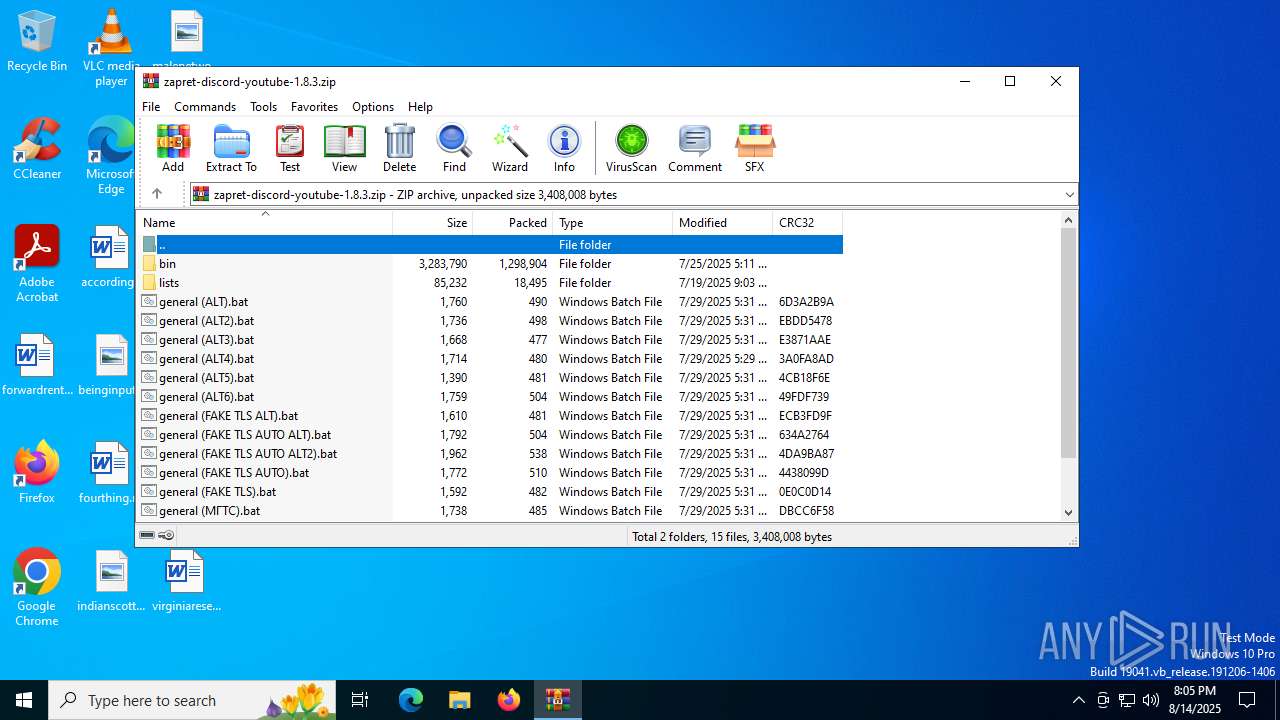This screenshot has height=720, width=1280.
Task: Open the Comment tool
Action: coord(695,149)
